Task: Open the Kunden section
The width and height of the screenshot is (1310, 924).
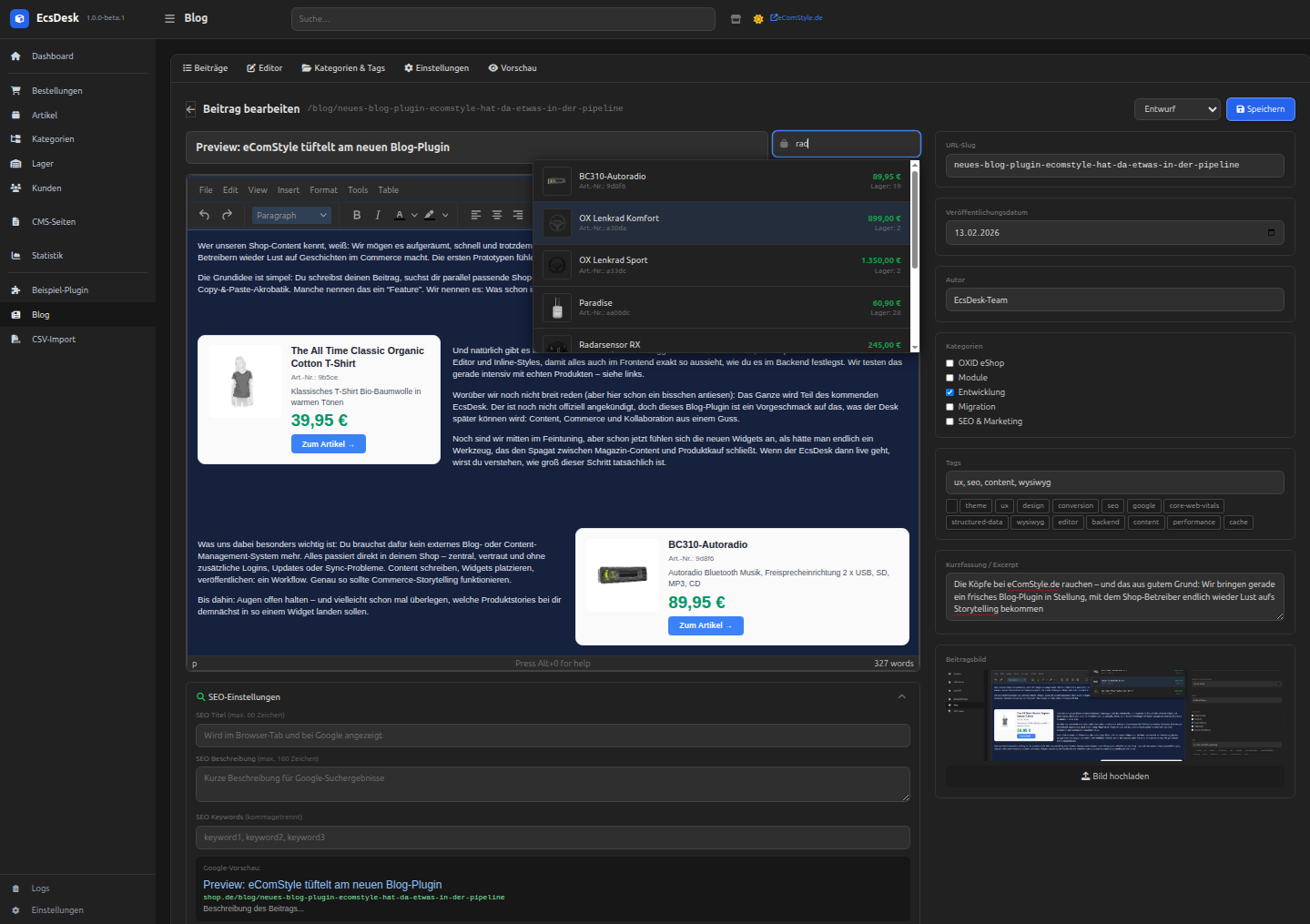Action: click(x=46, y=188)
